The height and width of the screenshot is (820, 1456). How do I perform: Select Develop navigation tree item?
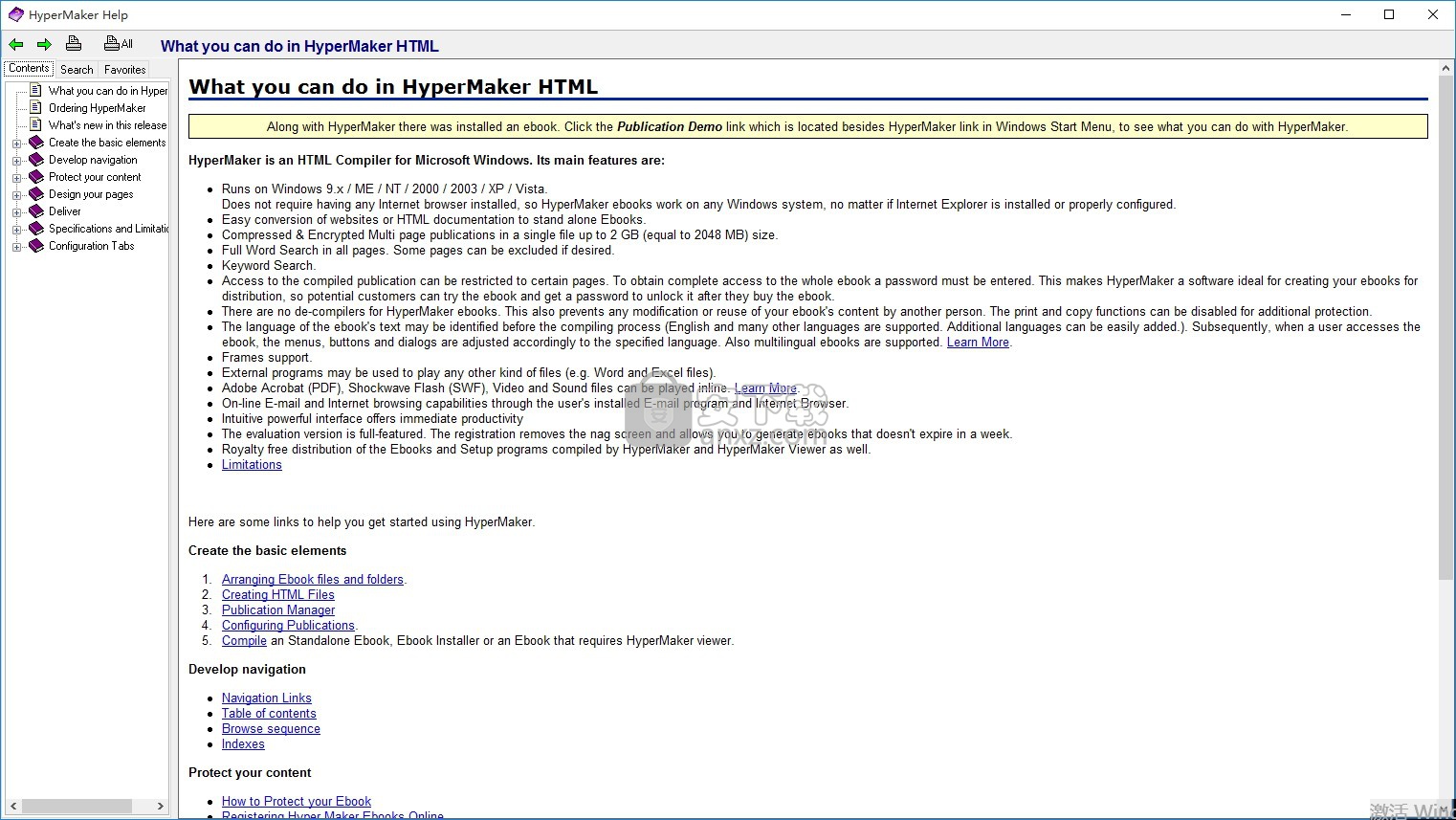click(x=93, y=160)
